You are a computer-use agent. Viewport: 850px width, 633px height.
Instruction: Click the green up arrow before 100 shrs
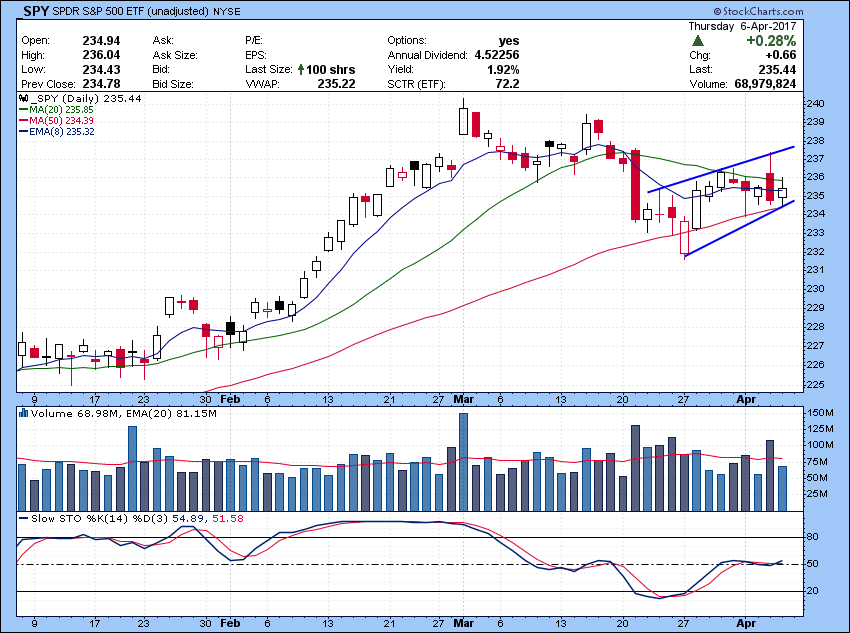tap(300, 69)
